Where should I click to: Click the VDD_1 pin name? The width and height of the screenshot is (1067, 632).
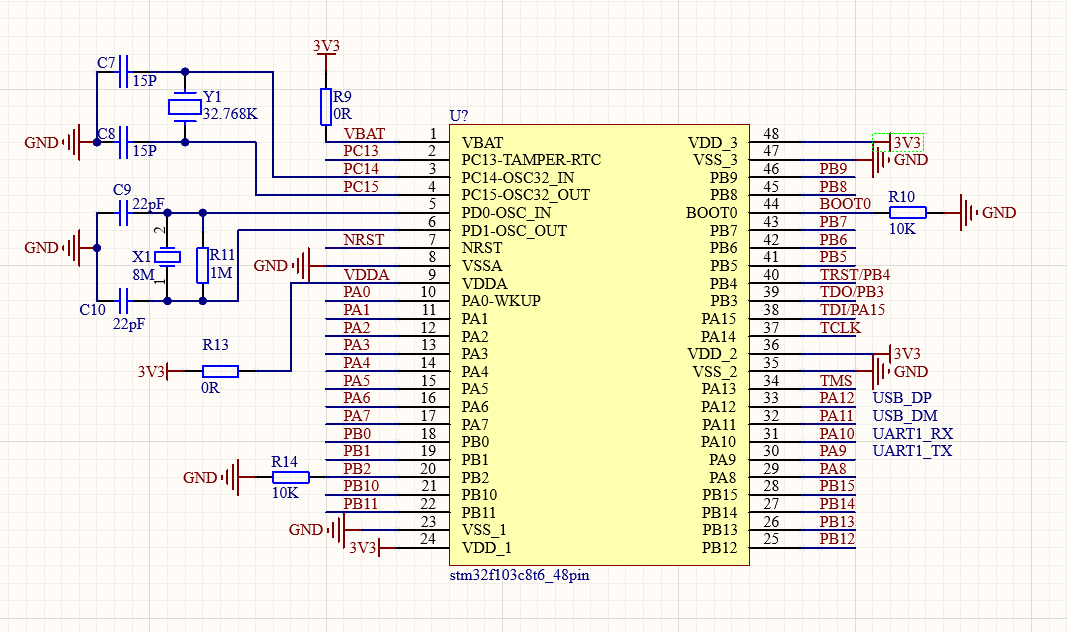coord(487,547)
